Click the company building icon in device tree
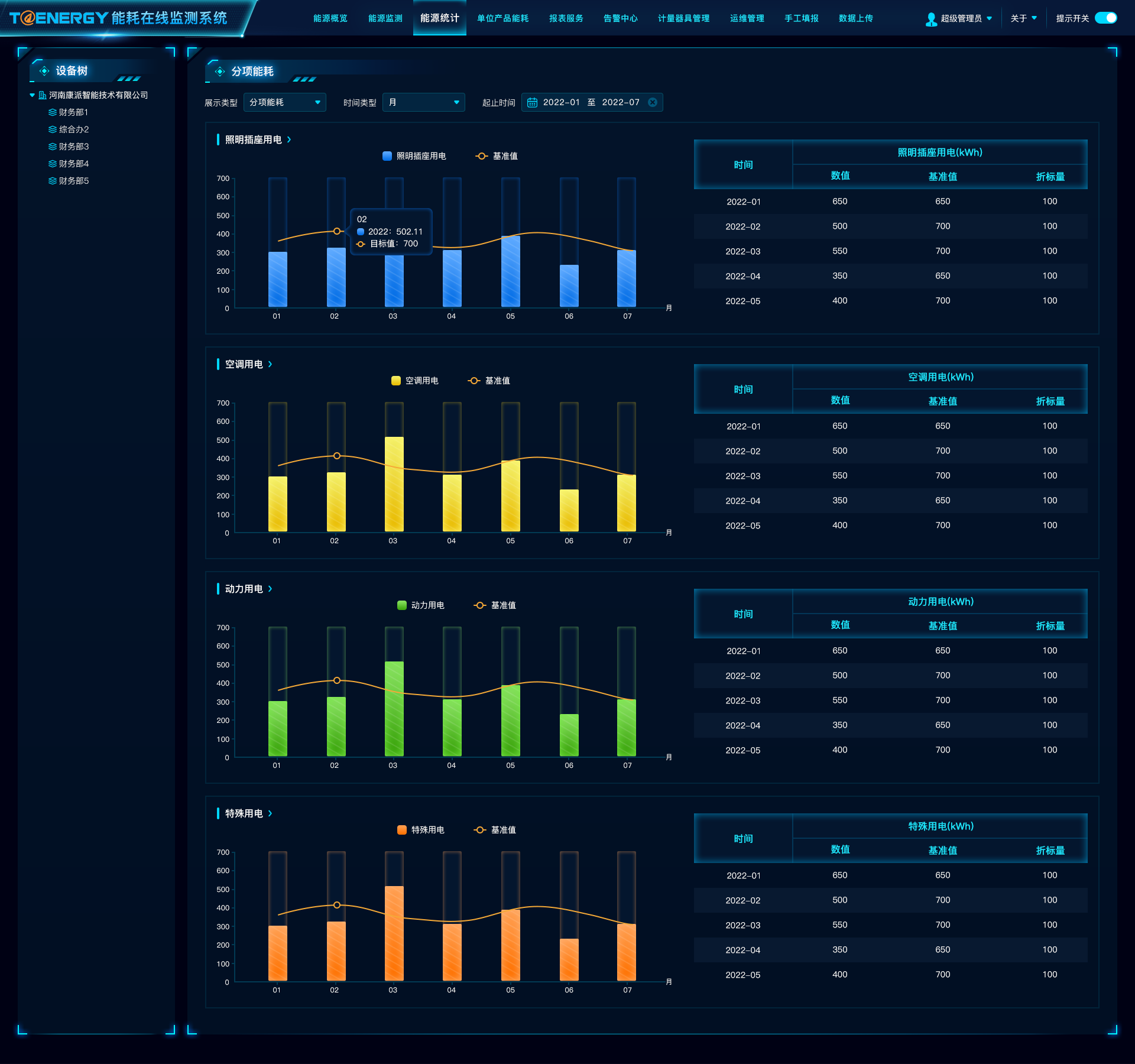The image size is (1135, 1064). pyautogui.click(x=43, y=95)
